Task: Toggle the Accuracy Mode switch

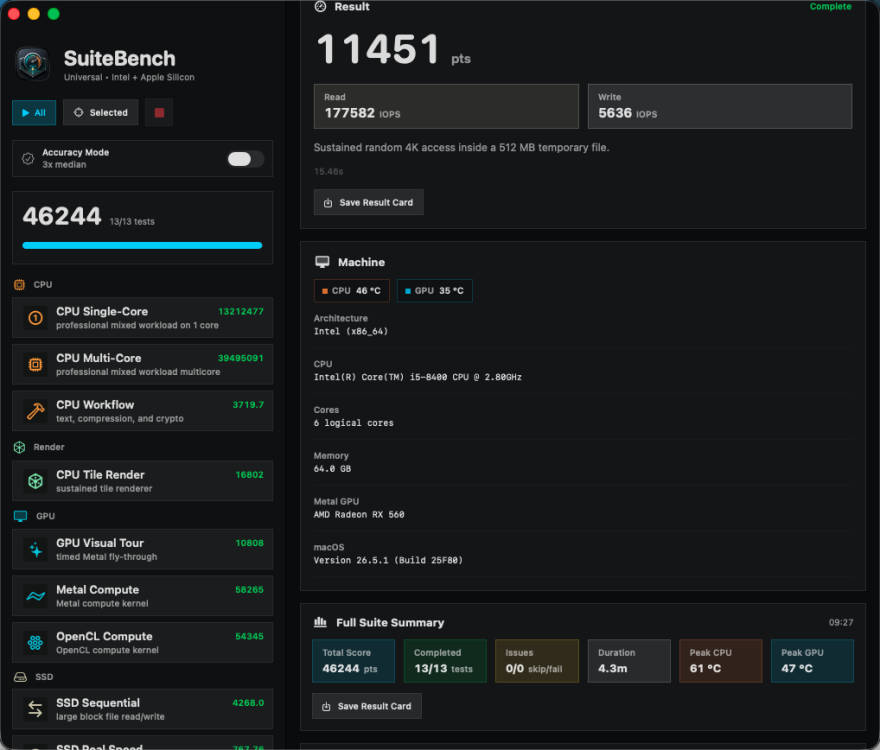Action: [x=245, y=159]
